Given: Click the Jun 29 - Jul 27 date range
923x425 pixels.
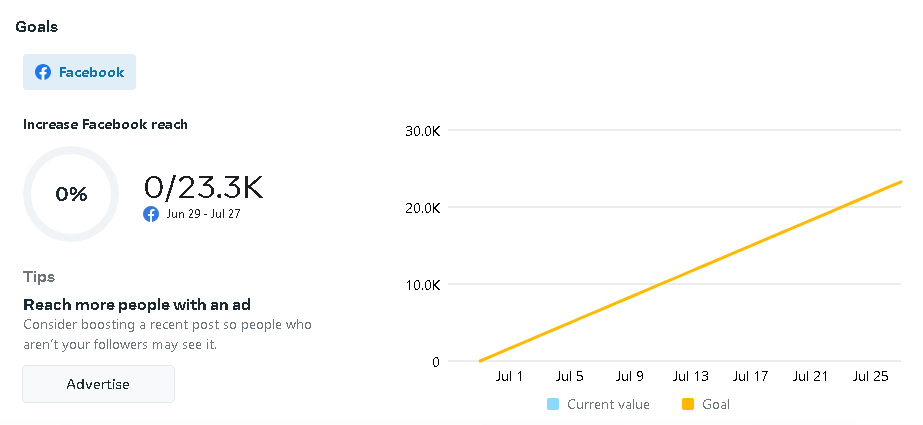Looking at the screenshot, I should [204, 214].
